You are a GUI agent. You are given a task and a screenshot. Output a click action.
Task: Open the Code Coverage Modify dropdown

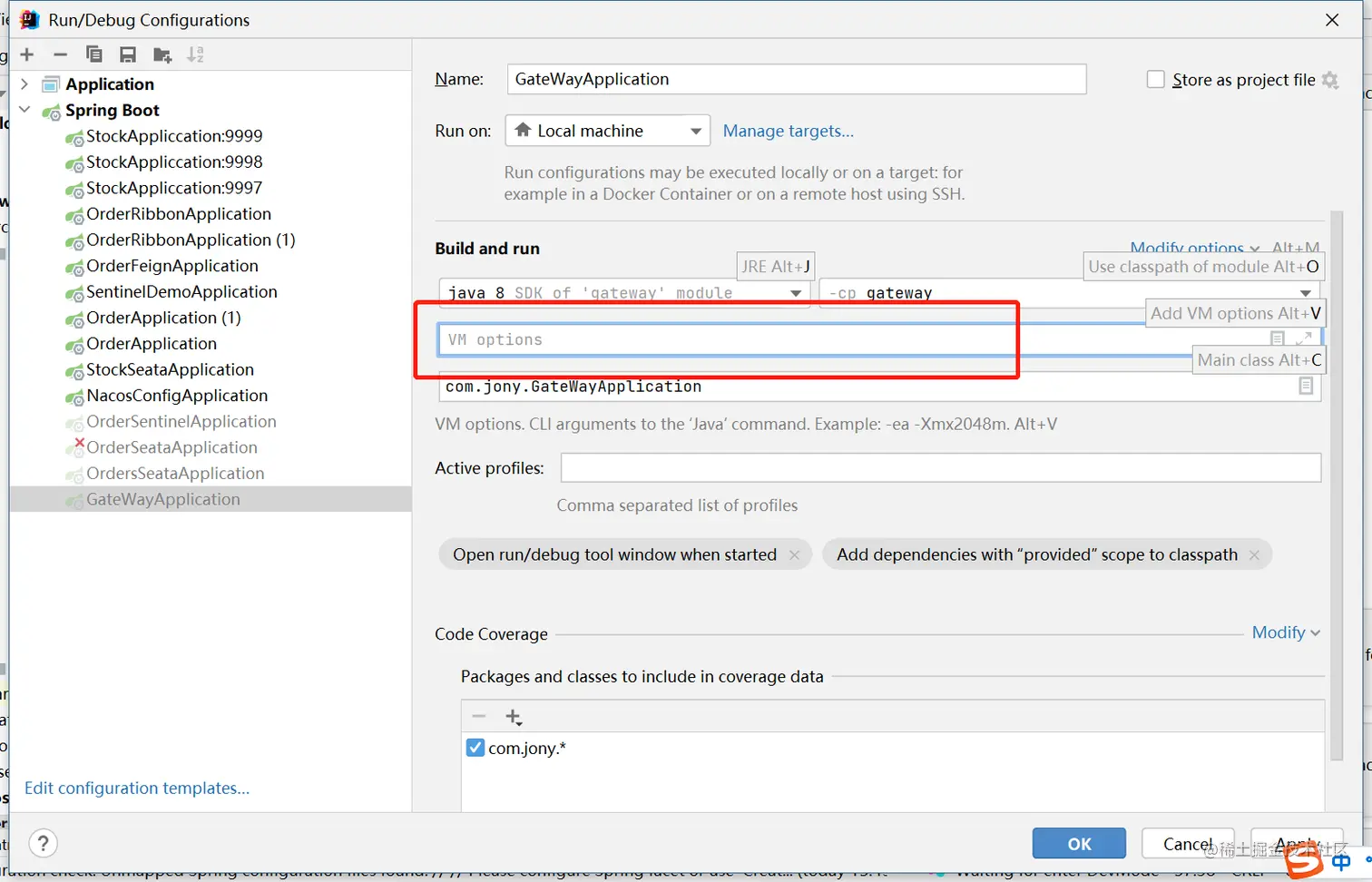(x=1286, y=632)
